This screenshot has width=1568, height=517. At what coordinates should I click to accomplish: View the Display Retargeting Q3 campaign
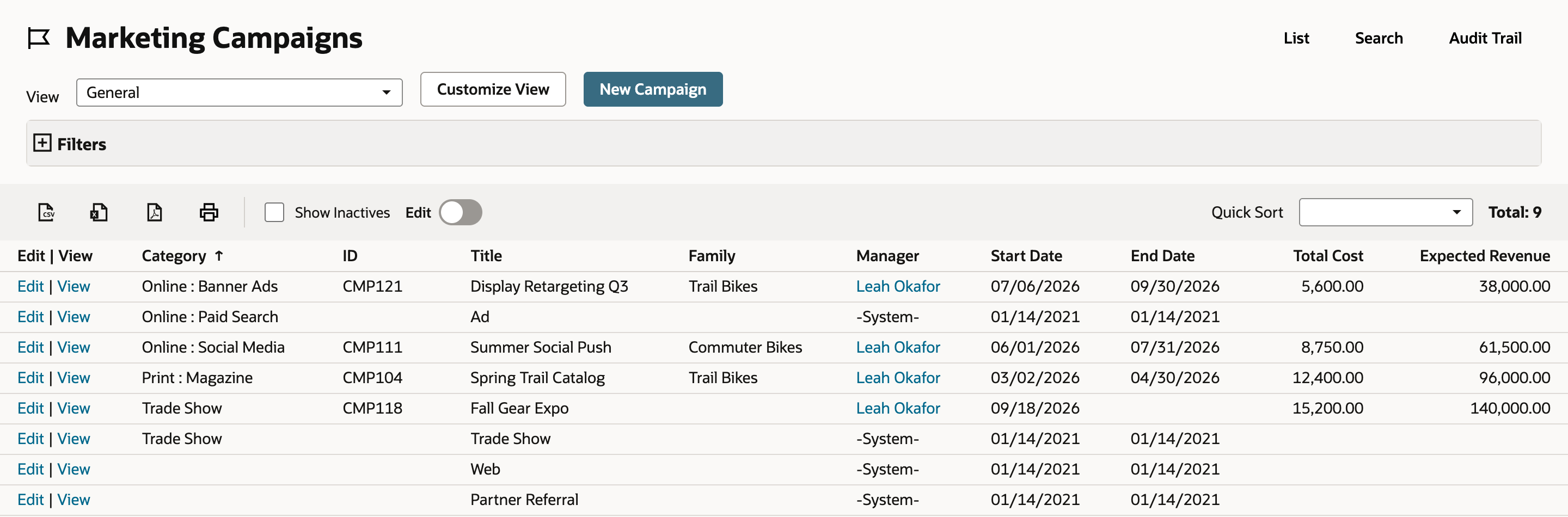click(x=73, y=286)
